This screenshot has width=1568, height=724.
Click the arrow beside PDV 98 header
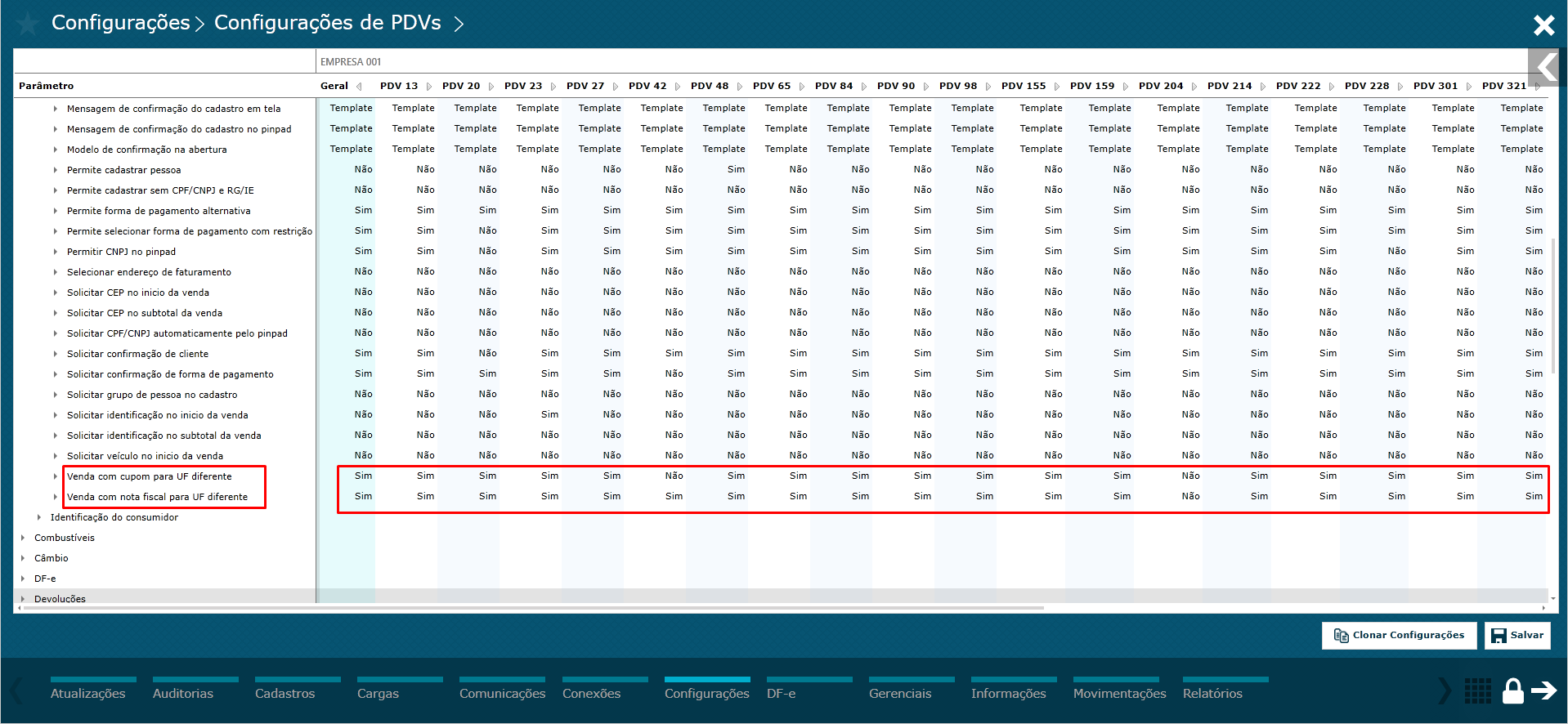[x=988, y=86]
